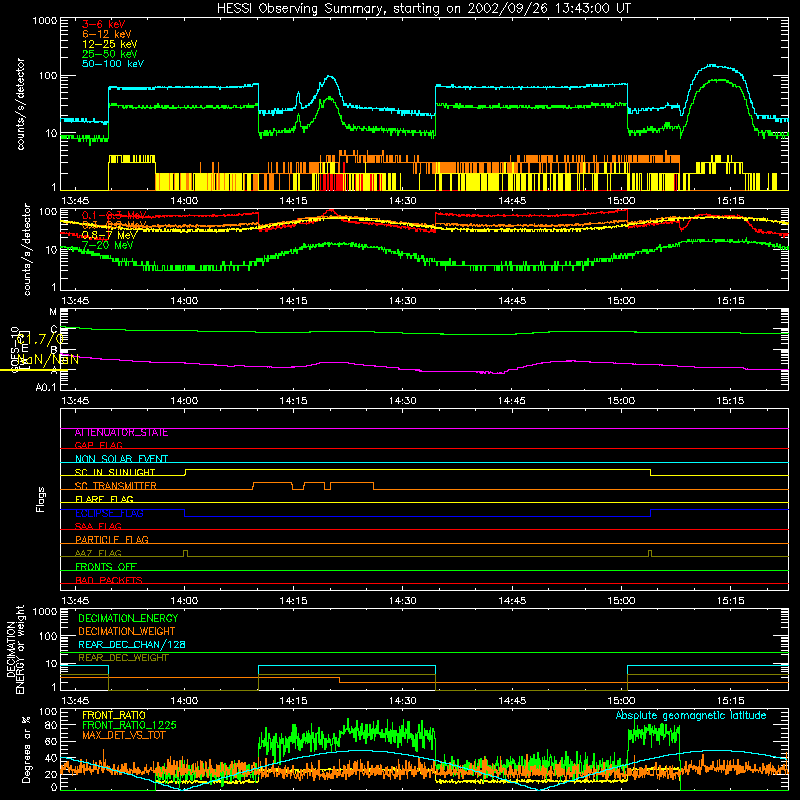Screen dimensions: 800x800
Task: Click the FRONT_RATIO legend label
Action: [114, 715]
